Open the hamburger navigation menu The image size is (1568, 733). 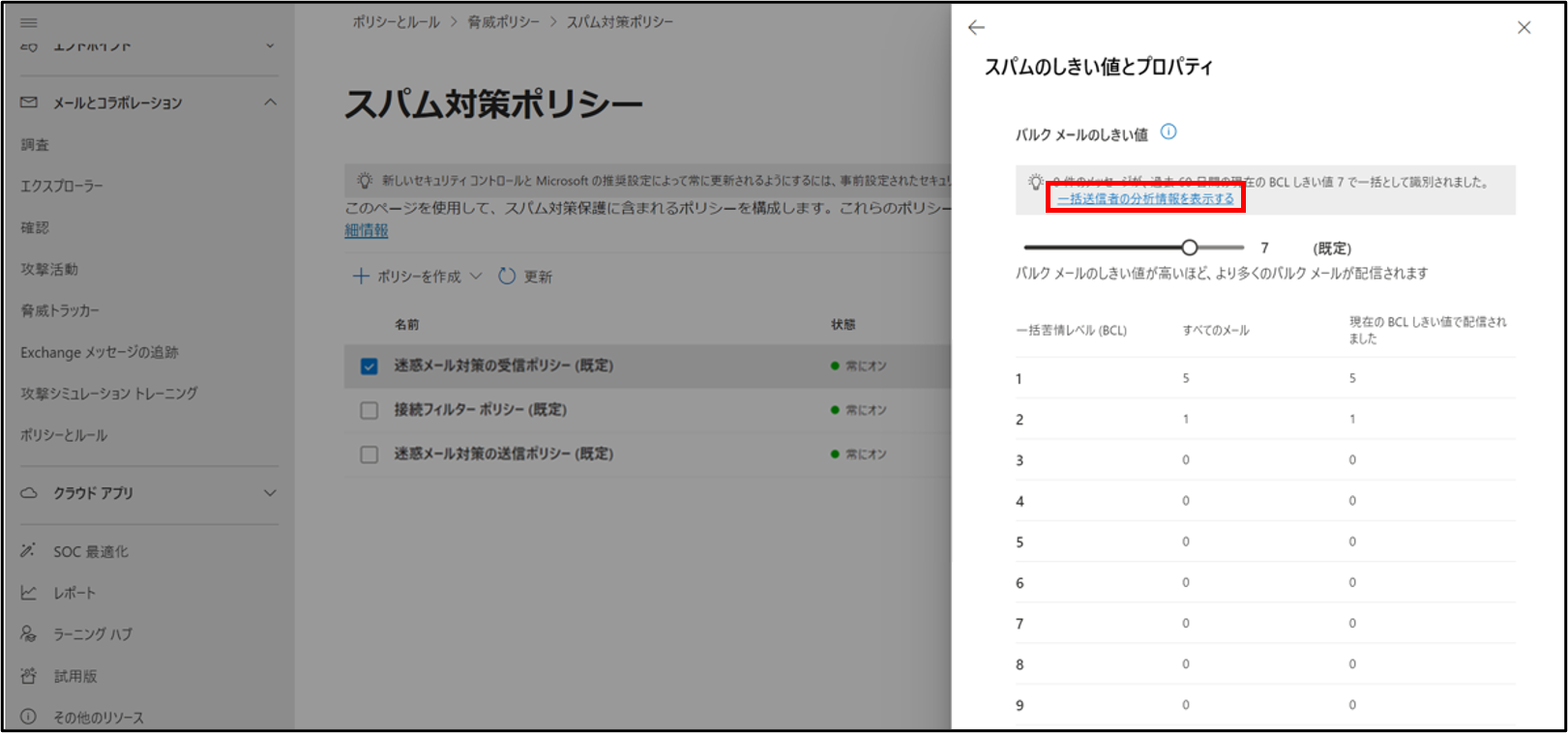tap(29, 22)
